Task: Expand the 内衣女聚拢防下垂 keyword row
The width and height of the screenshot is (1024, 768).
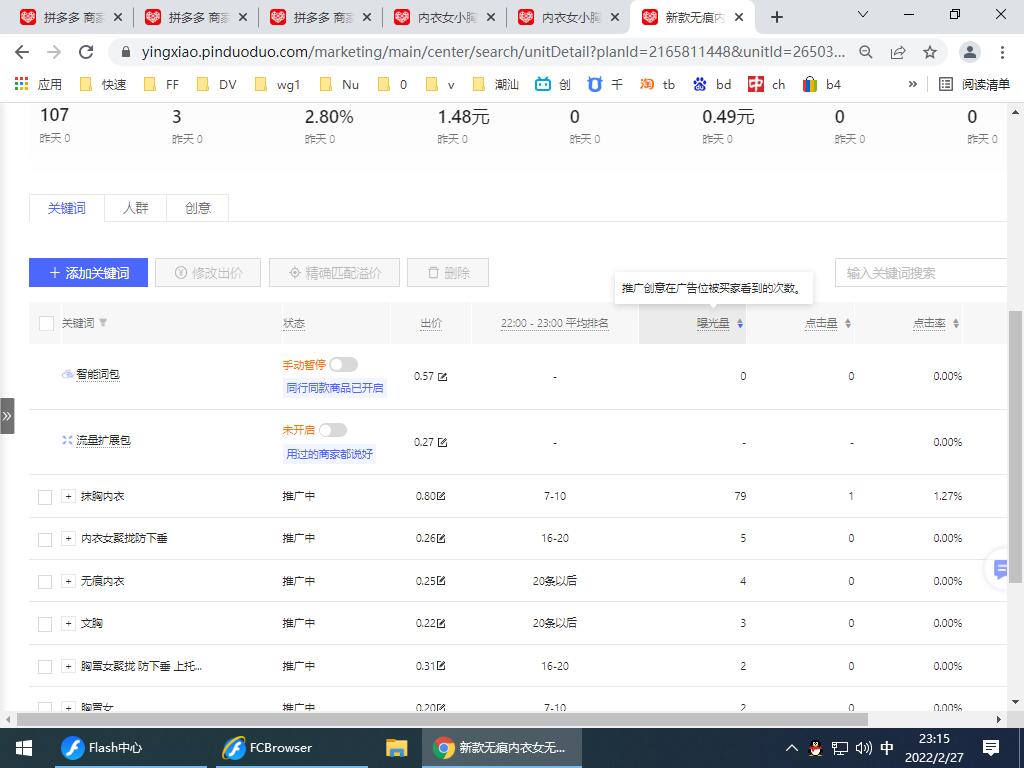Action: 69,538
